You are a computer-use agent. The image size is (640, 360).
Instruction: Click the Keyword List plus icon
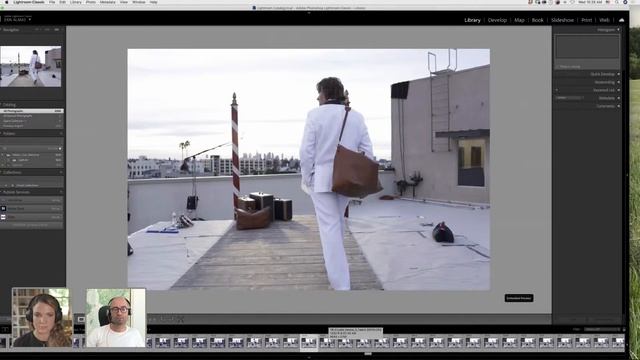557,90
